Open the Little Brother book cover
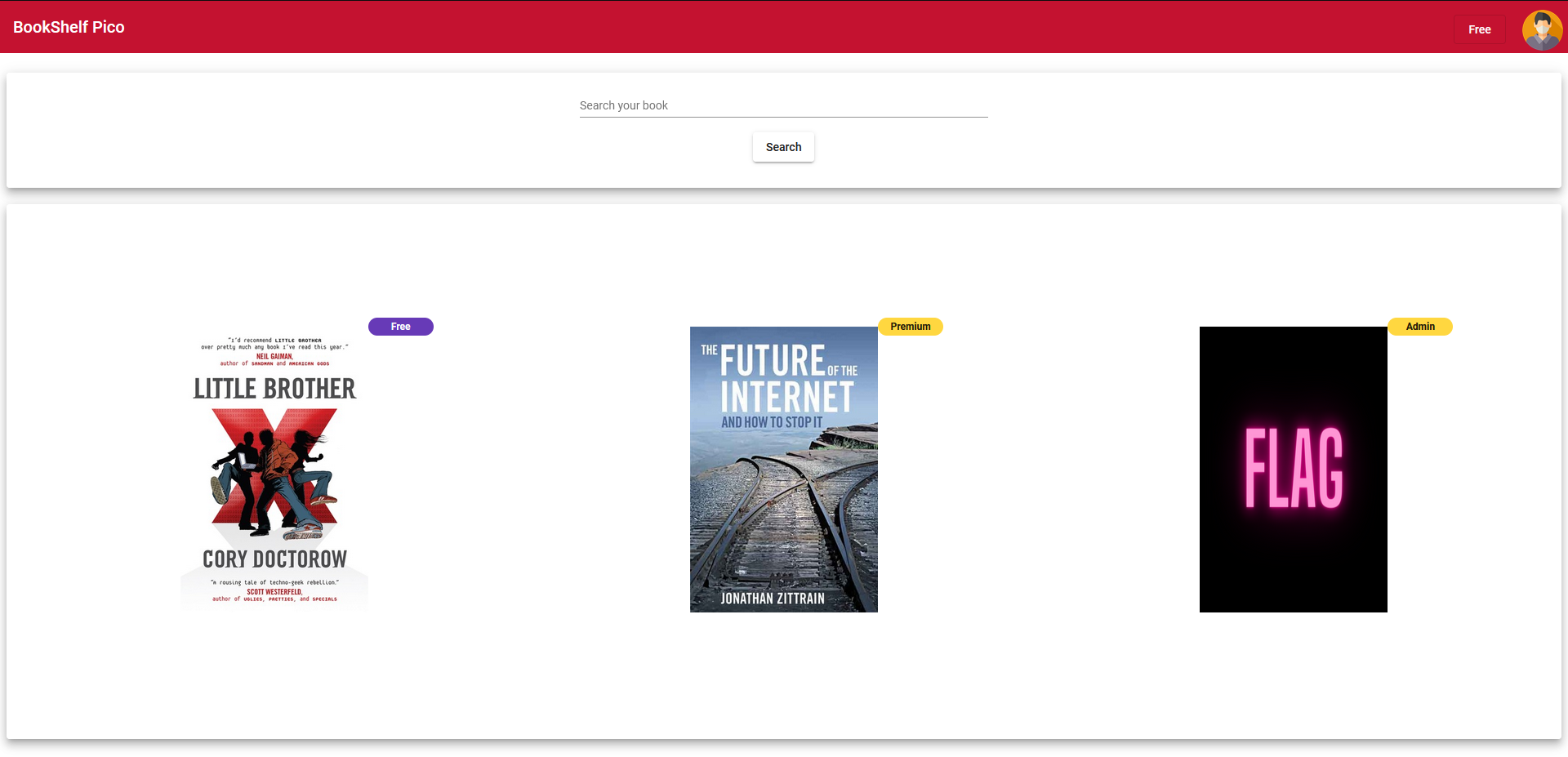The image size is (1568, 757). coord(274,470)
